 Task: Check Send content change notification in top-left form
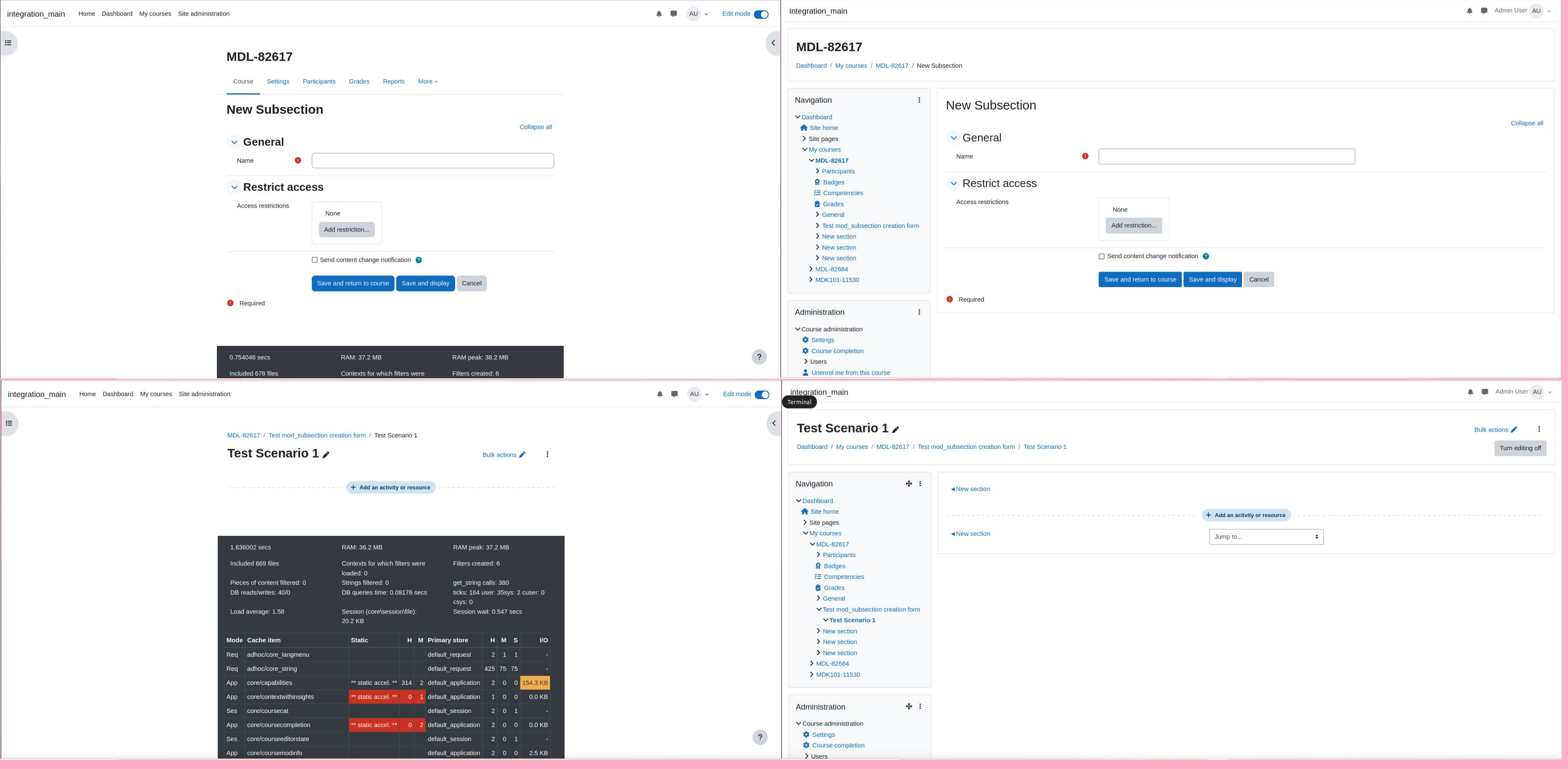click(x=315, y=260)
